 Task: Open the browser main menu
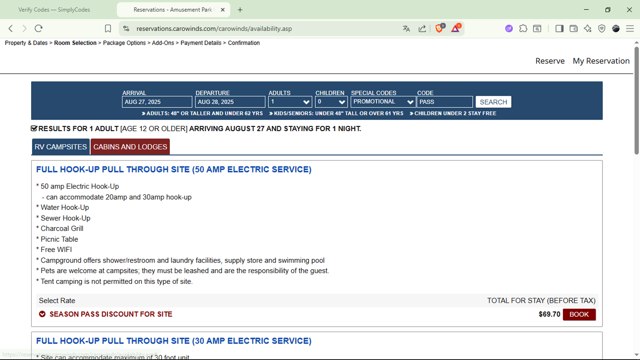(x=630, y=29)
